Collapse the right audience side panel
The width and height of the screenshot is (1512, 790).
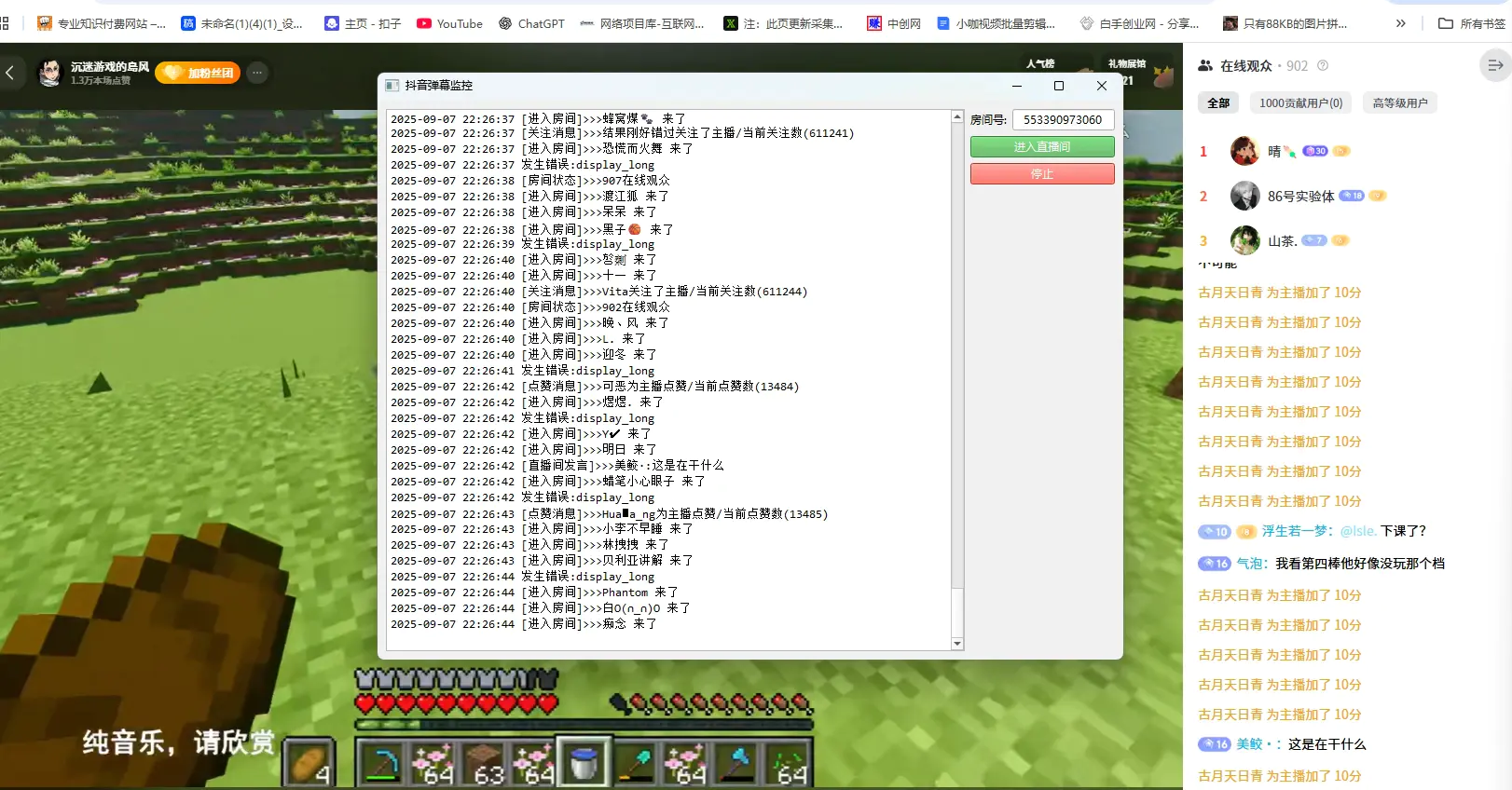pyautogui.click(x=1494, y=65)
